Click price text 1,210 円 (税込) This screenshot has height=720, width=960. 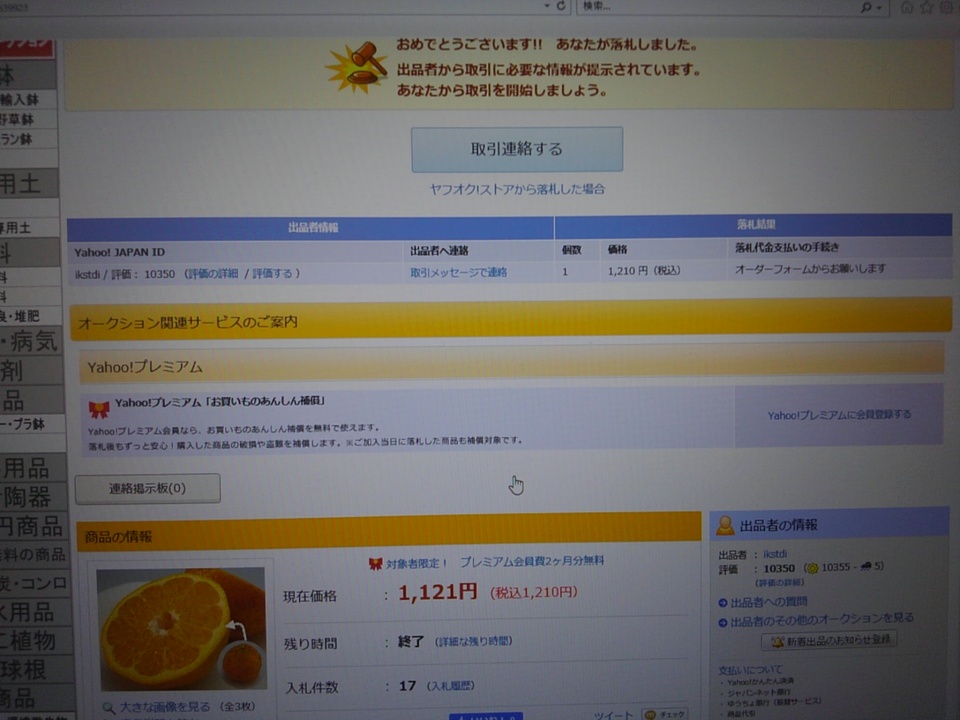pyautogui.click(x=644, y=271)
